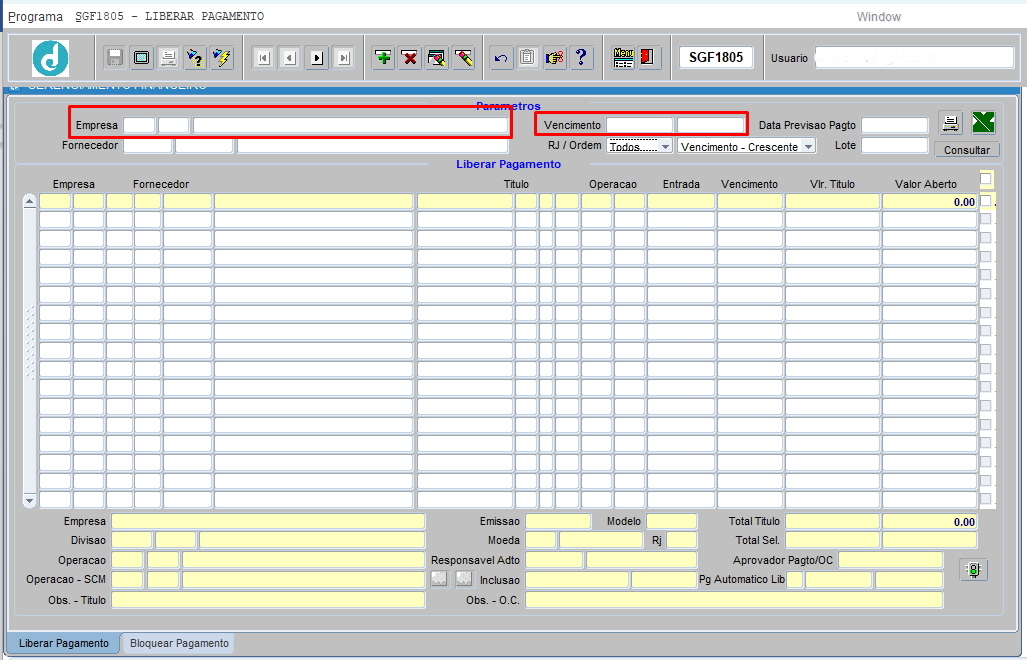1027x660 pixels.
Task: Click the traffic light icon near Aprovador Pagto/OC
Action: [x=974, y=570]
